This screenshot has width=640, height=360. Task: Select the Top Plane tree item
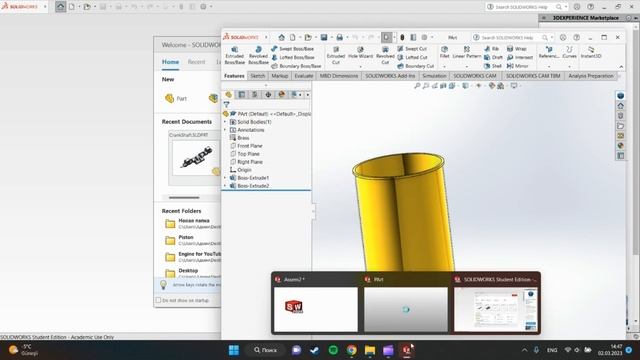tap(245, 154)
